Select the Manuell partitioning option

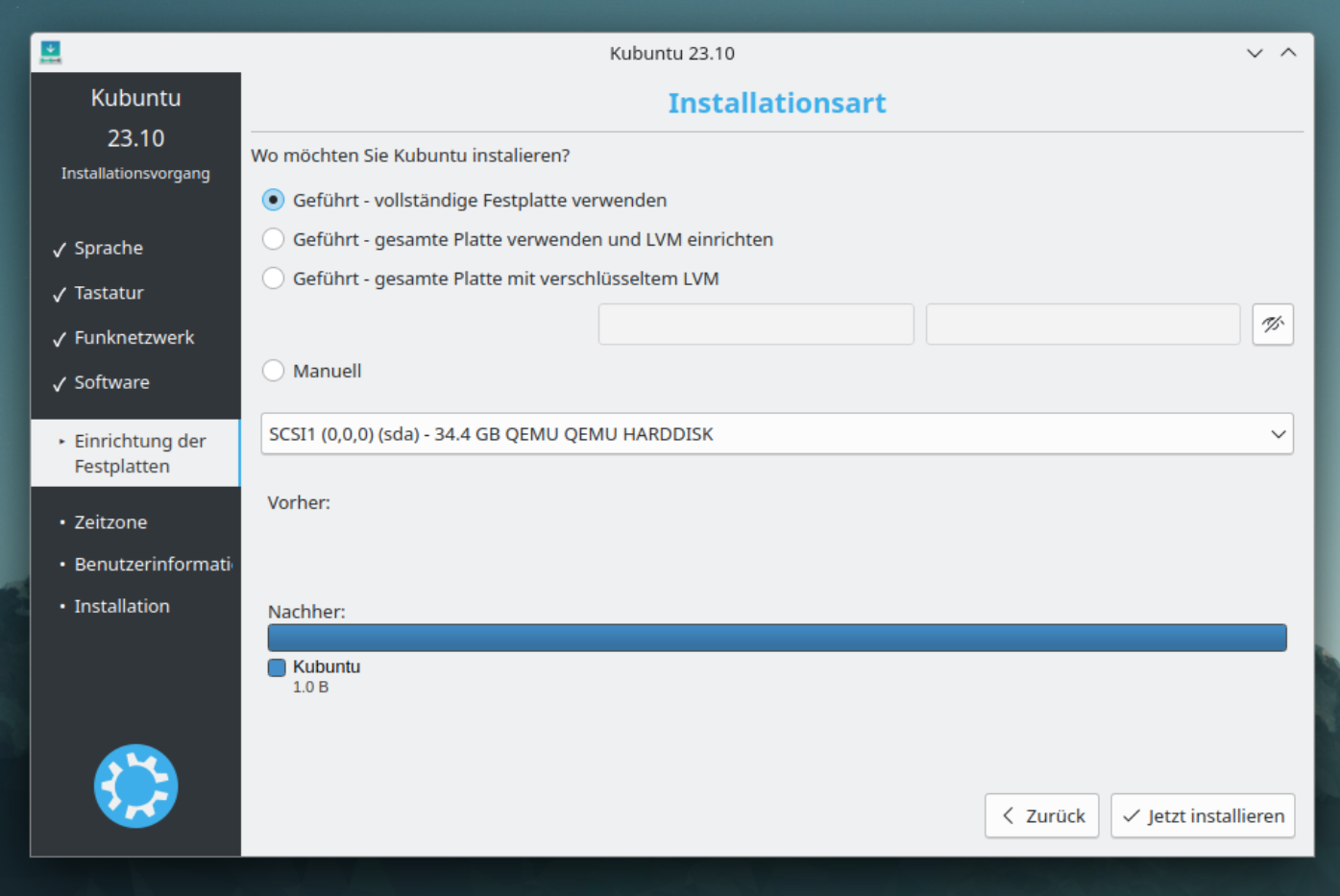[x=274, y=371]
